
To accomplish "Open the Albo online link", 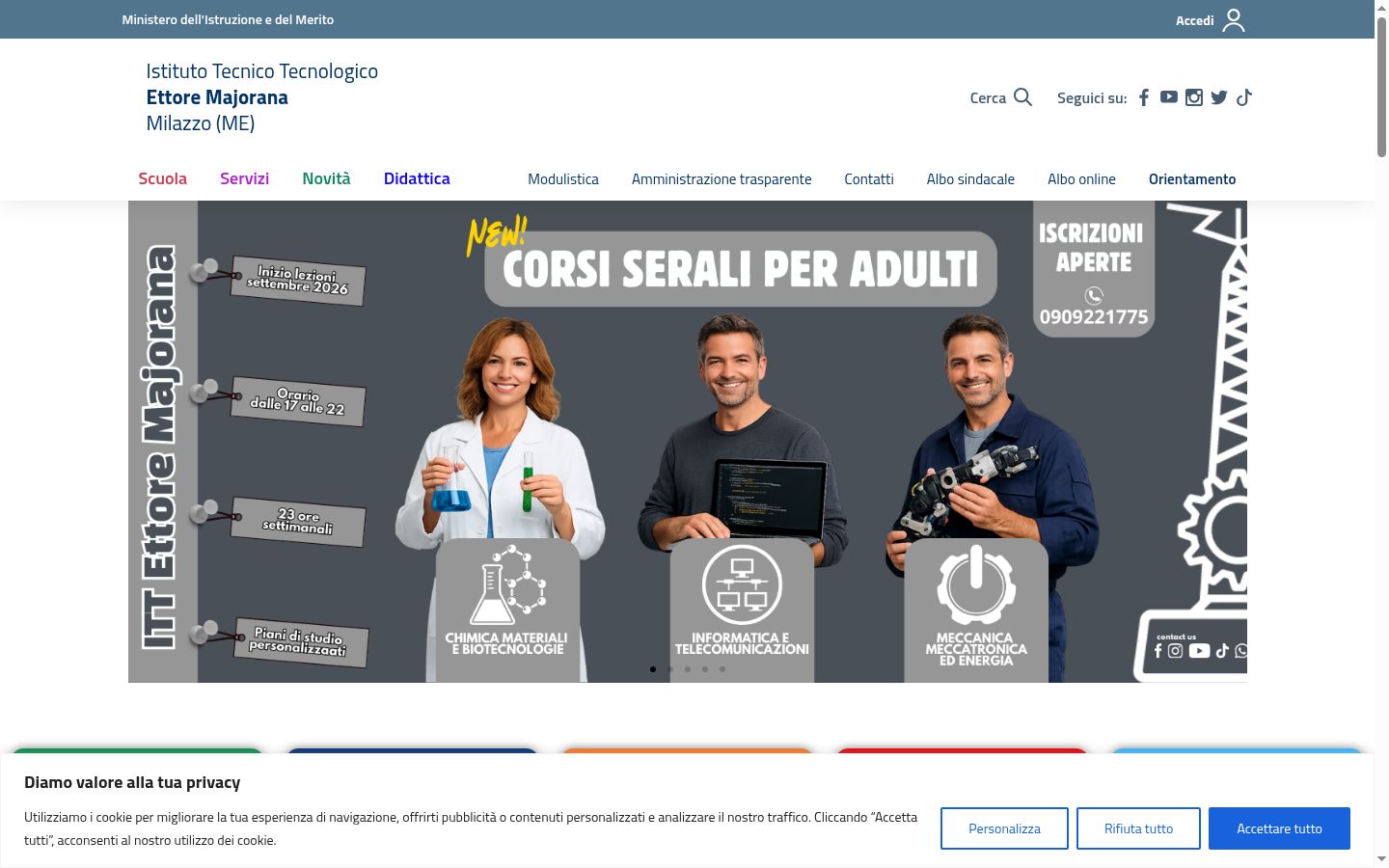I will coord(1081,179).
